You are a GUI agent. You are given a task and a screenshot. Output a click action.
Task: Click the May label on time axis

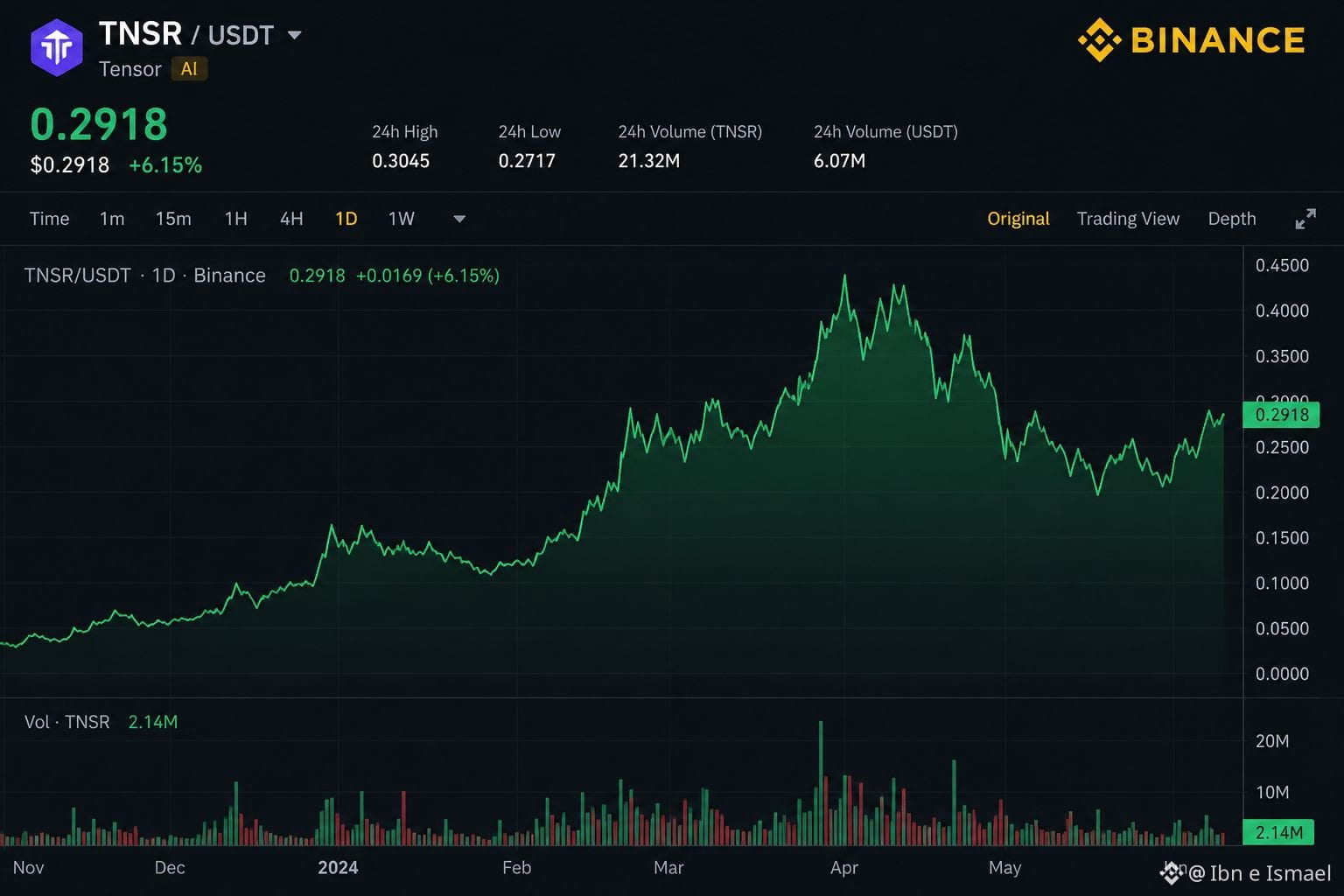(x=1004, y=868)
